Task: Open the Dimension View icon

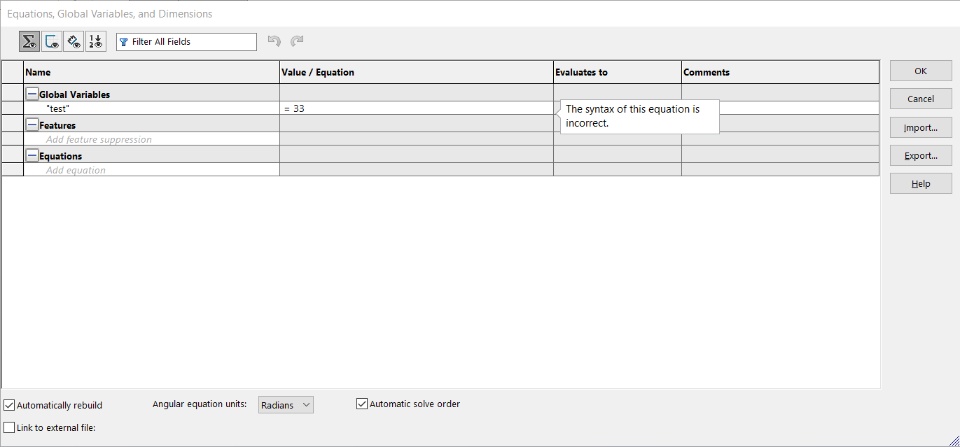Action: coord(73,42)
